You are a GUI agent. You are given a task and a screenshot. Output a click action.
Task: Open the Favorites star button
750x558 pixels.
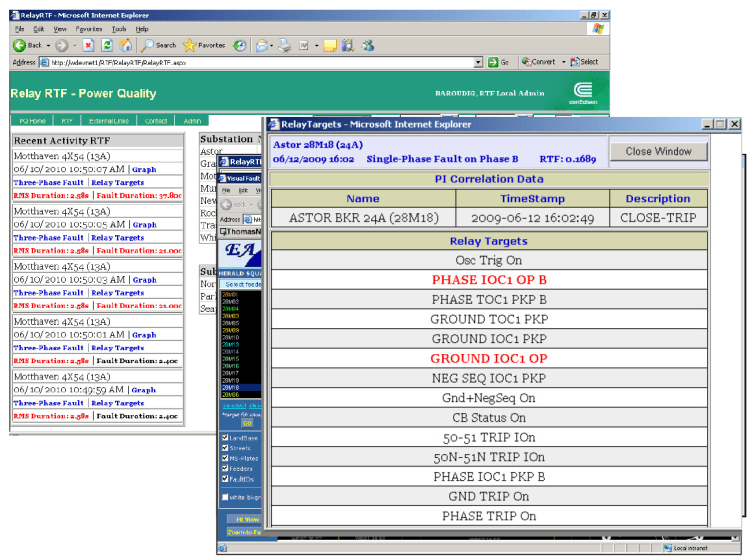204,45
